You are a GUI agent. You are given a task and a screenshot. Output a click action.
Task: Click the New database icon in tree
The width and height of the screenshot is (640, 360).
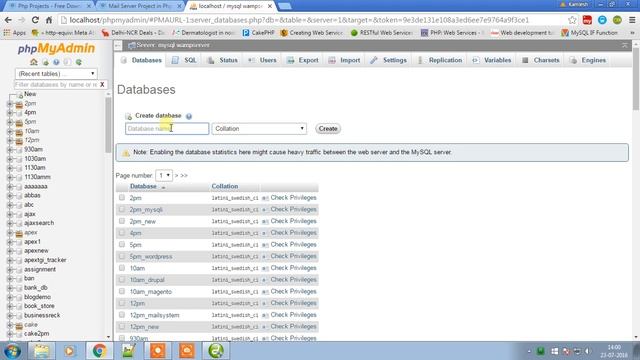pos(19,95)
